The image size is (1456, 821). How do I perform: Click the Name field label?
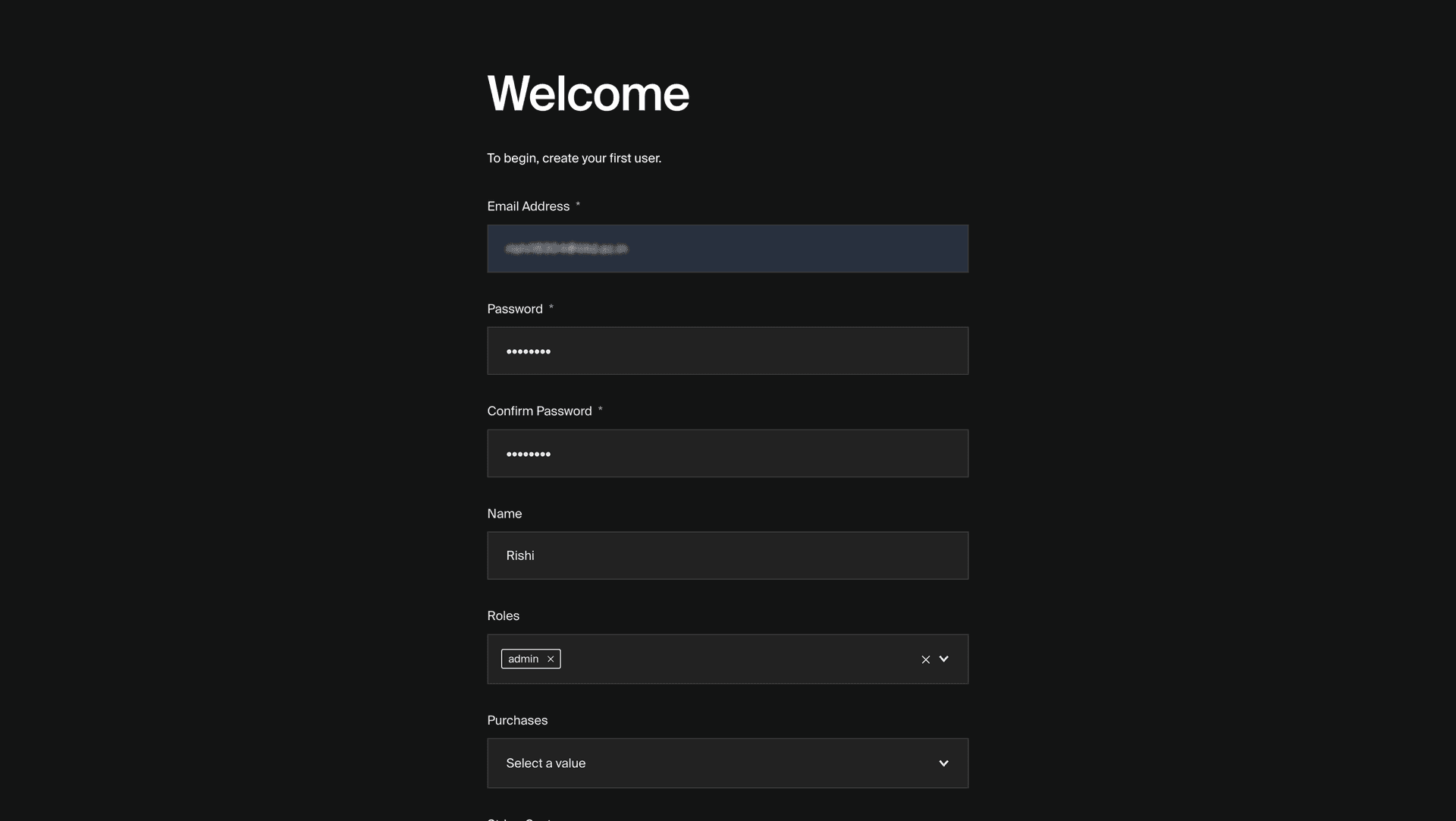tap(504, 514)
